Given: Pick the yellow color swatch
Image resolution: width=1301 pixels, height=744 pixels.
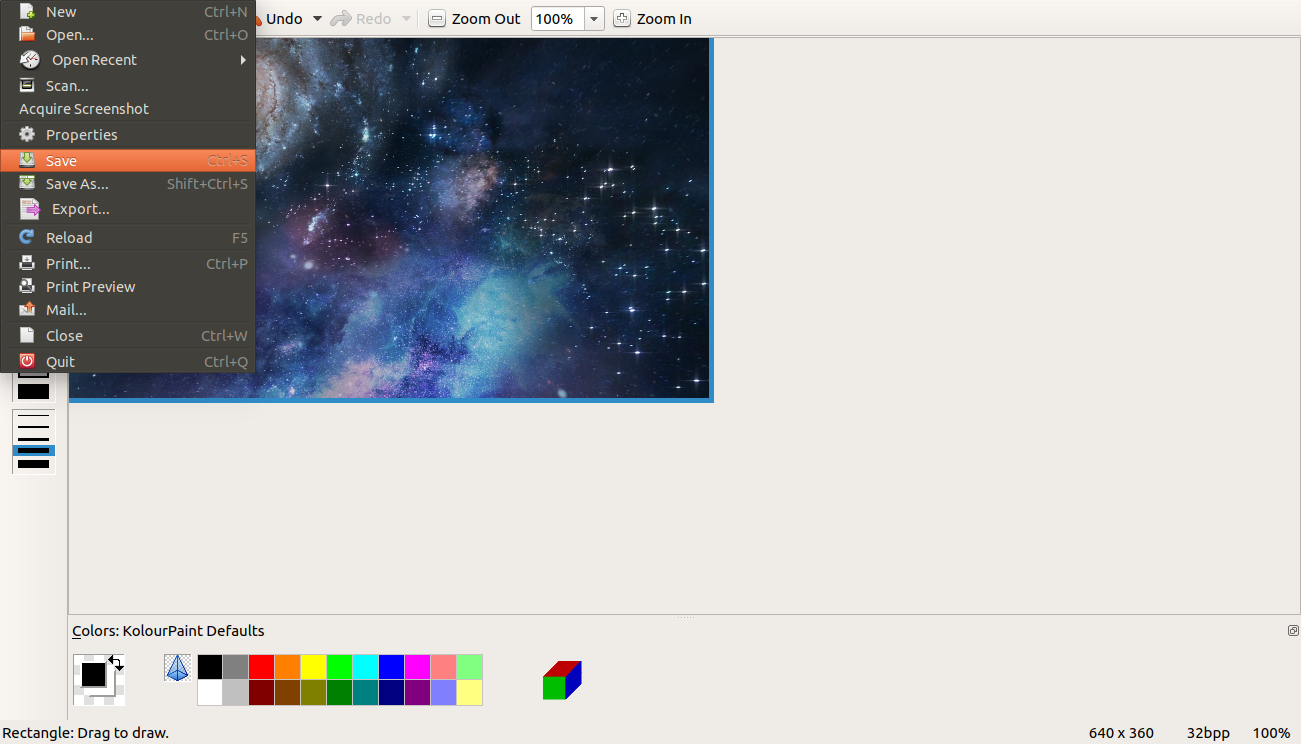Looking at the screenshot, I should click(x=314, y=667).
